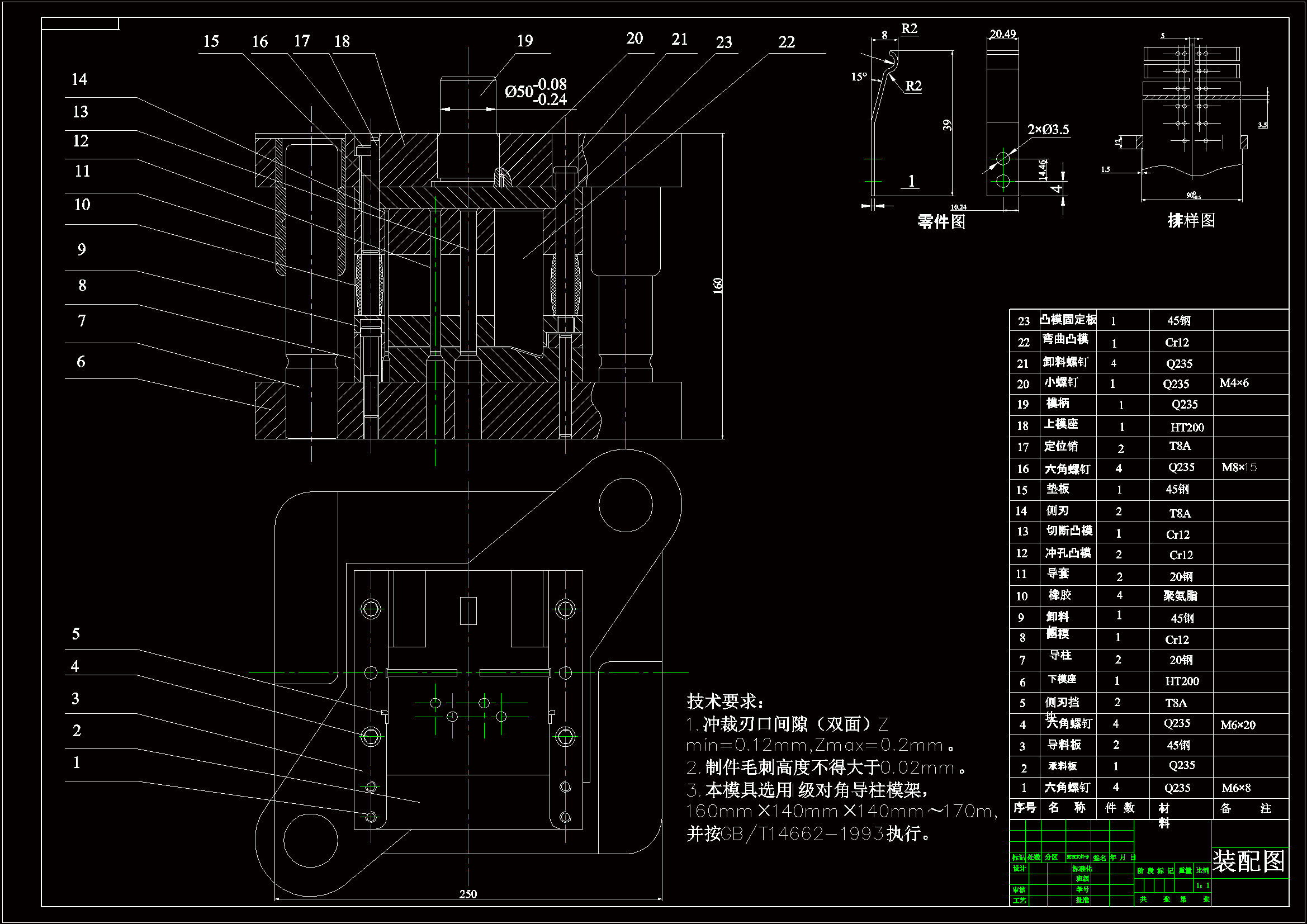
Task: Select the 250 width dimension at bottom
Action: [468, 894]
